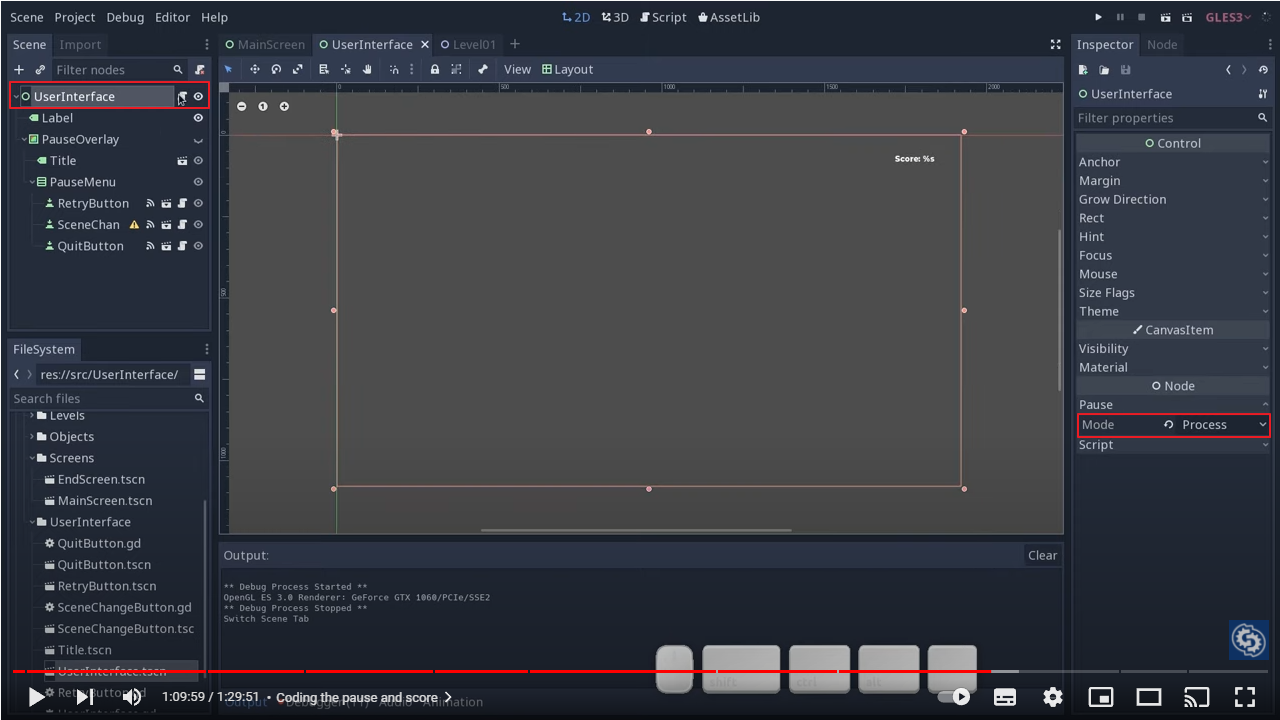Screen dimensions: 1280x720
Task: Switch to 3D workspace
Action: point(615,17)
